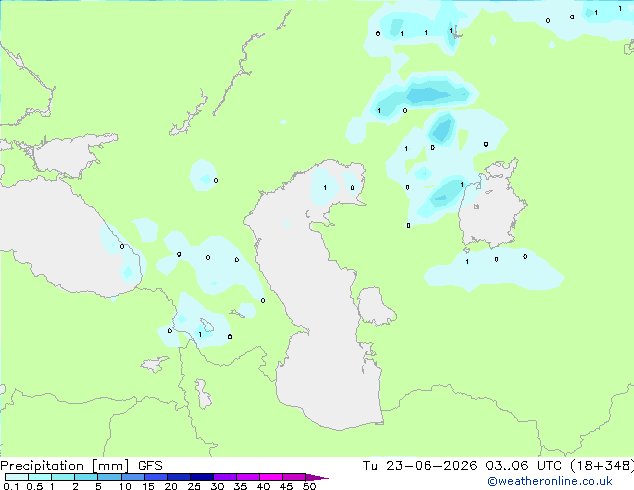Select the 5–10 mm legend swatch

click(109, 477)
